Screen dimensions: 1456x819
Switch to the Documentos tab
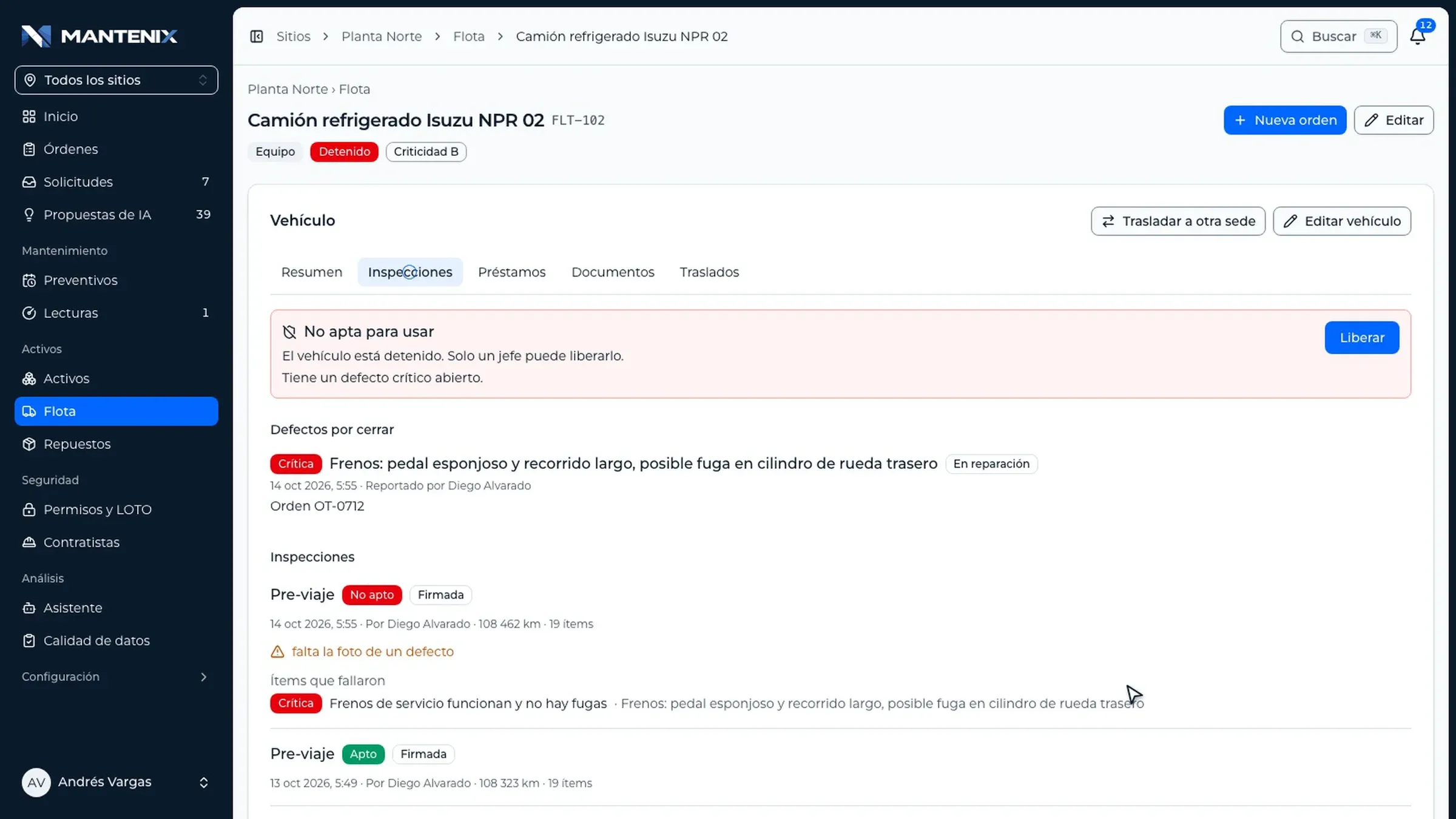point(613,272)
